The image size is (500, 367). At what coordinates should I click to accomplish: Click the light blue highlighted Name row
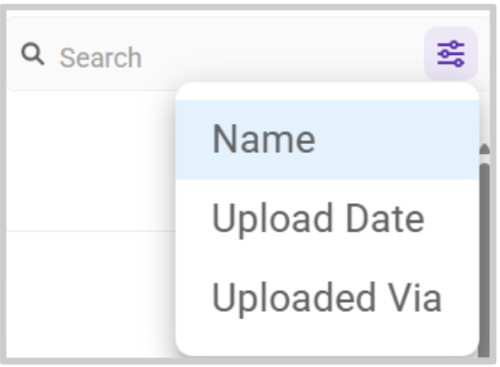point(327,140)
